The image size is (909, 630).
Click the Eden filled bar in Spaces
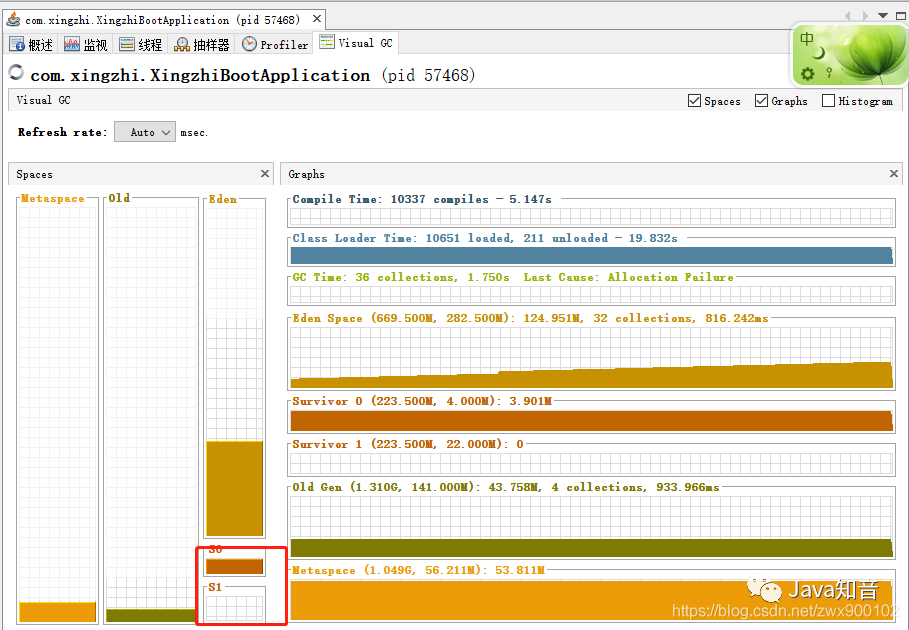pyautogui.click(x=235, y=488)
